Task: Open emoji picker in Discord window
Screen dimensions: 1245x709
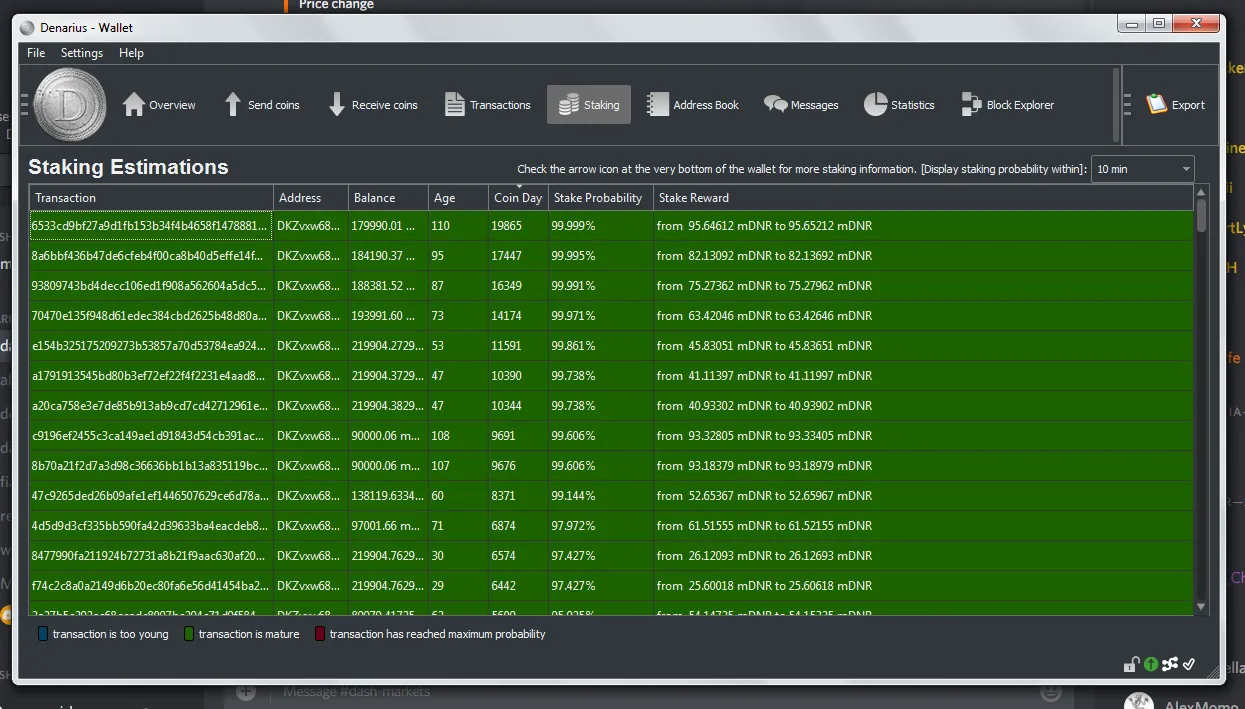Action: pos(1050,692)
